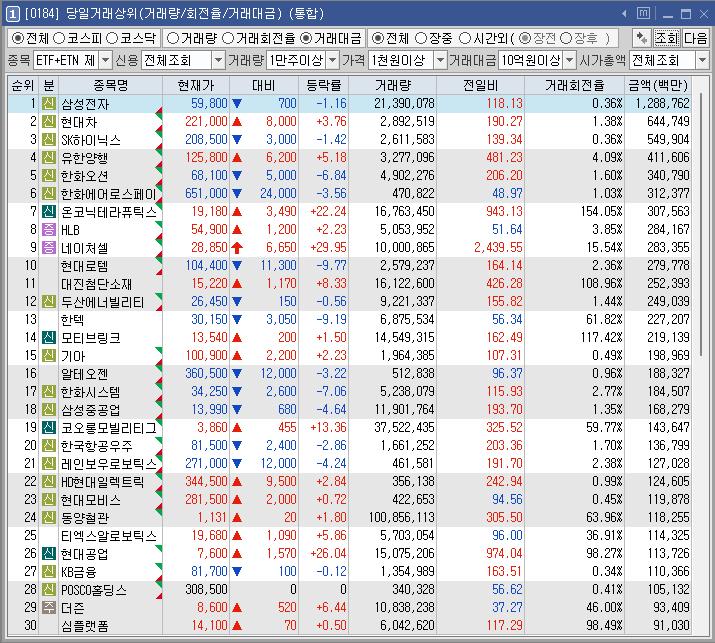The image size is (715, 643).
Task: Select the 거래량 sort radio button
Action: point(172,38)
